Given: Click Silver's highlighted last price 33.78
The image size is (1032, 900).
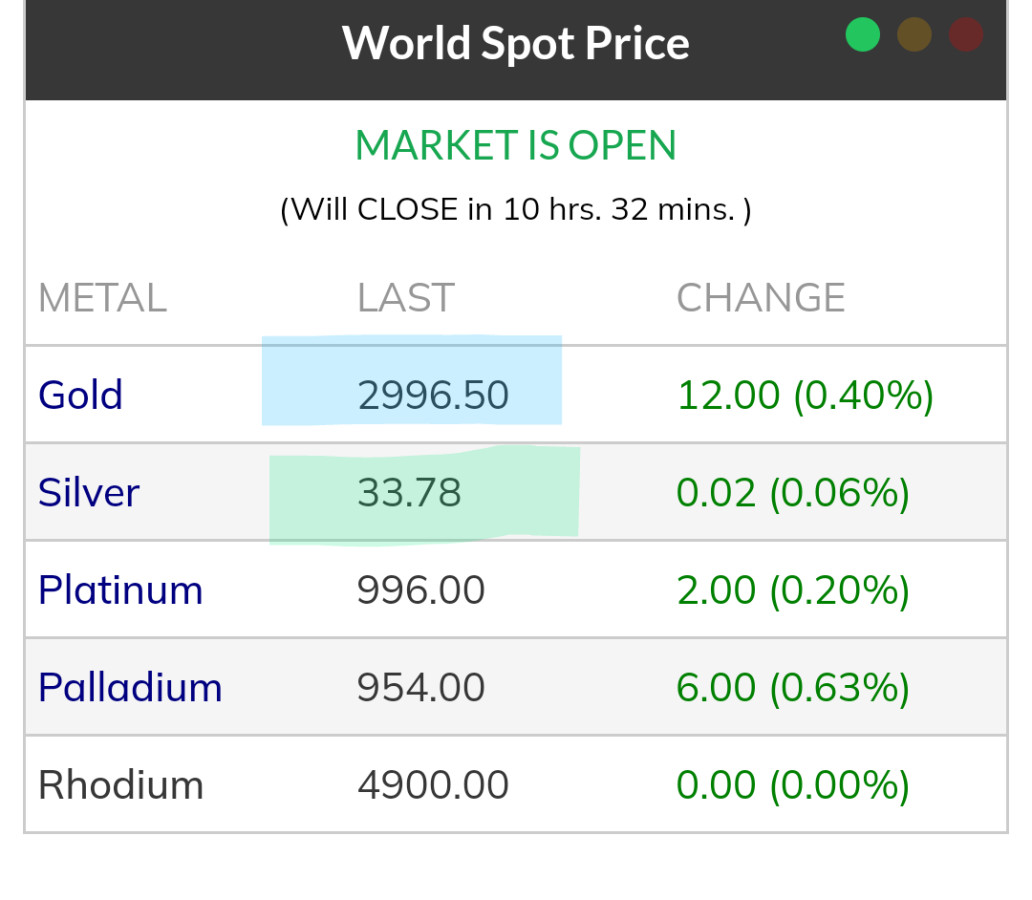Looking at the screenshot, I should tap(409, 493).
